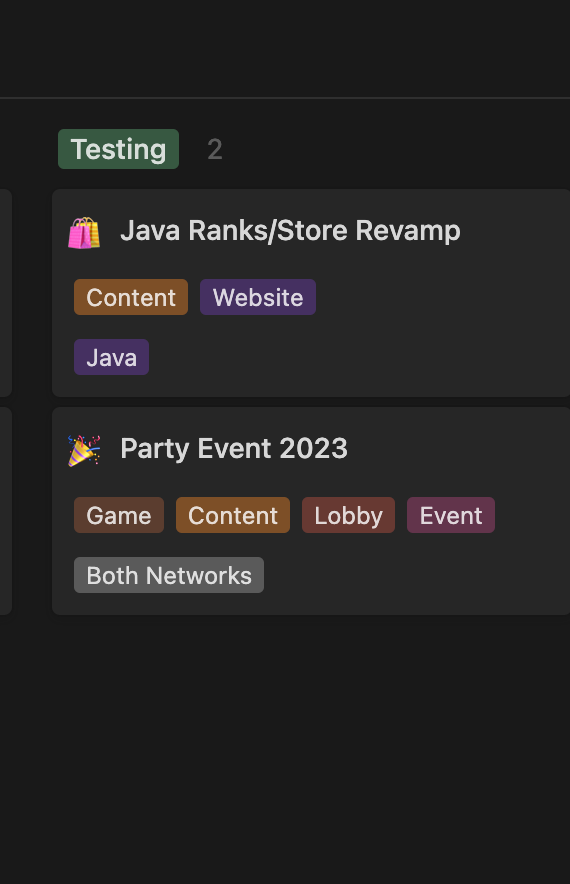Click the Game tag
The image size is (570, 884).
[x=119, y=515]
